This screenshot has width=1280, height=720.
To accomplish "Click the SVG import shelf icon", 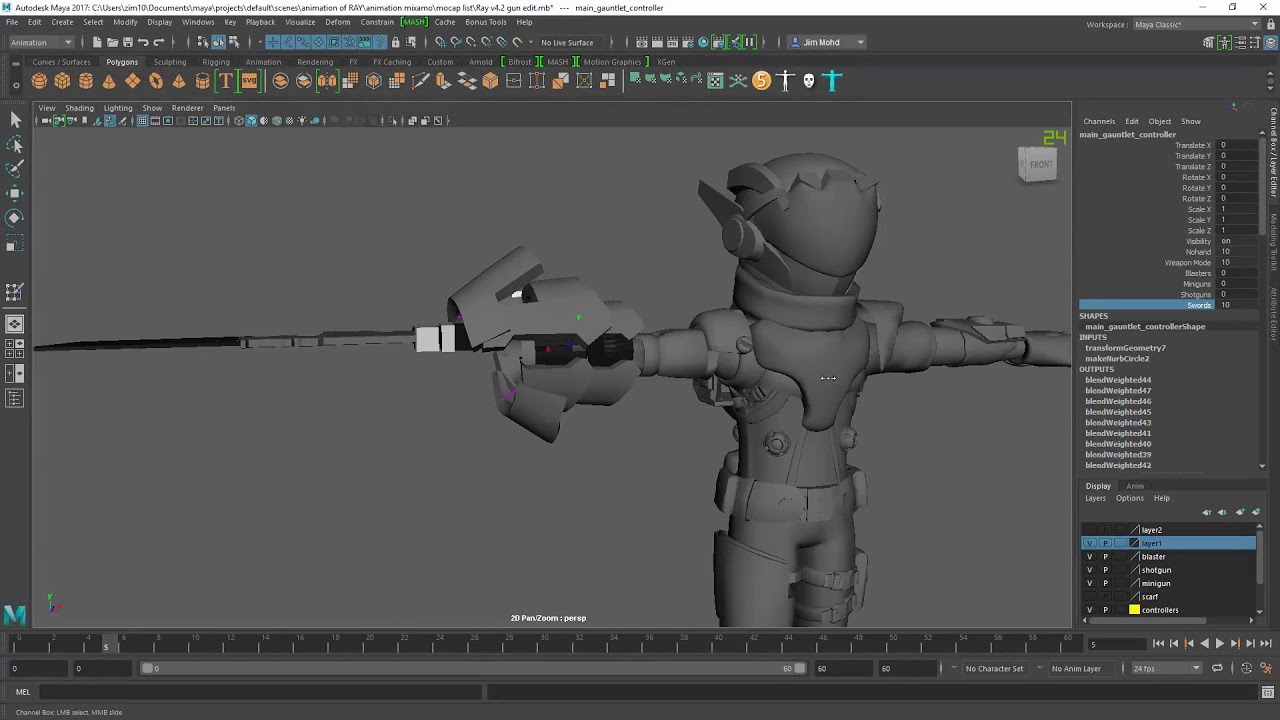I will click(249, 81).
